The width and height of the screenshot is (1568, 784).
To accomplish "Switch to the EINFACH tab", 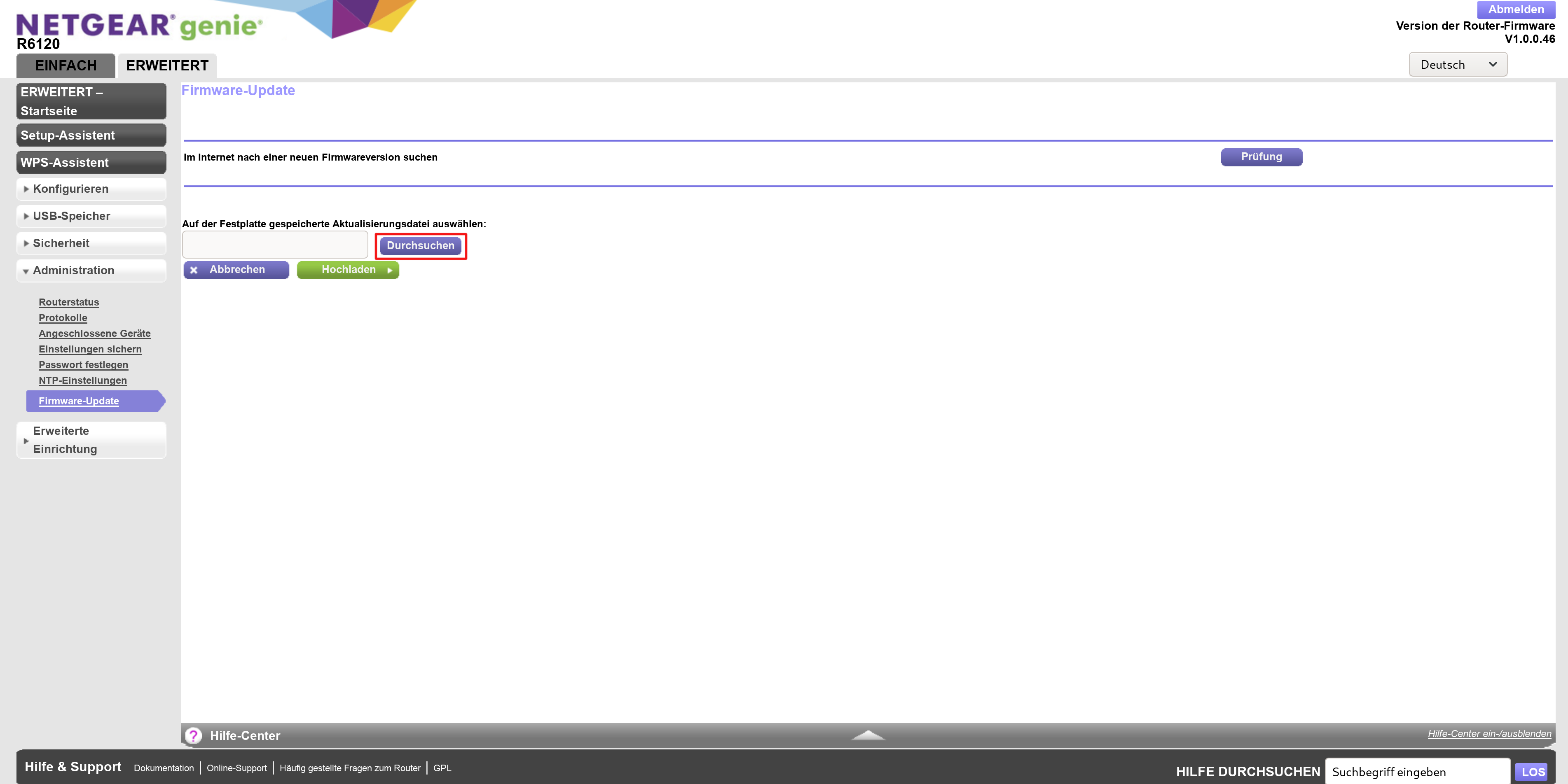I will tap(66, 66).
